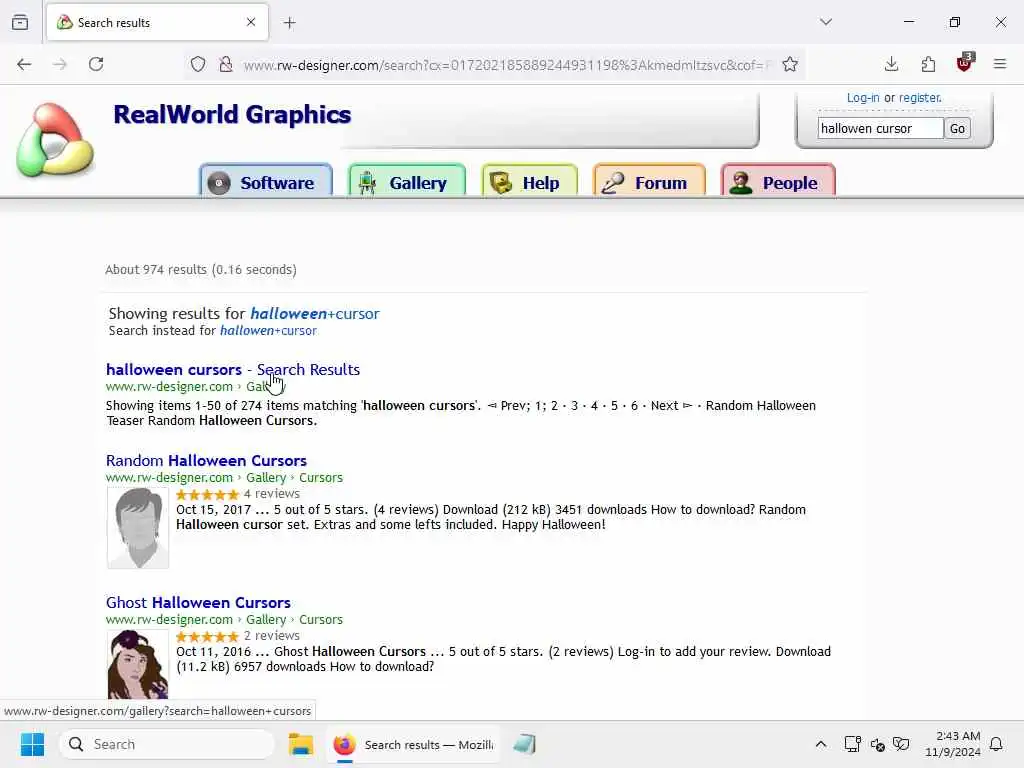Open Cursors breadcrumb under Ghost Halloween Cursors
The width and height of the screenshot is (1024, 768).
pyautogui.click(x=321, y=619)
